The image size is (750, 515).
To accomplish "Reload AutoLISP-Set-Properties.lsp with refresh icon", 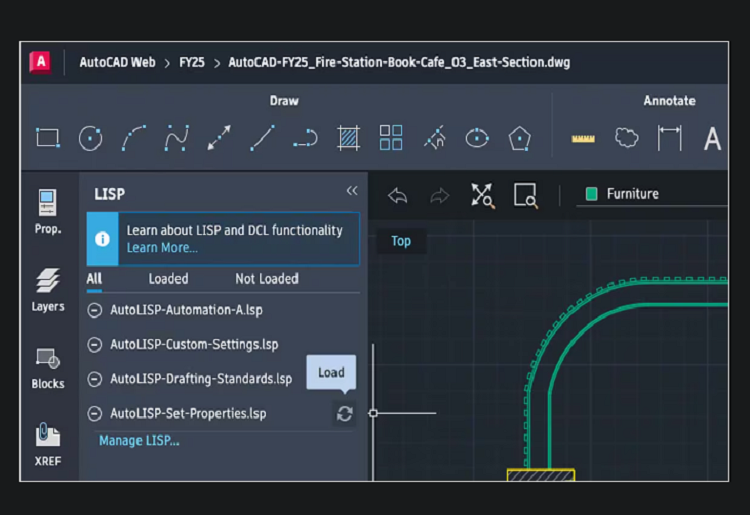I will pos(344,414).
